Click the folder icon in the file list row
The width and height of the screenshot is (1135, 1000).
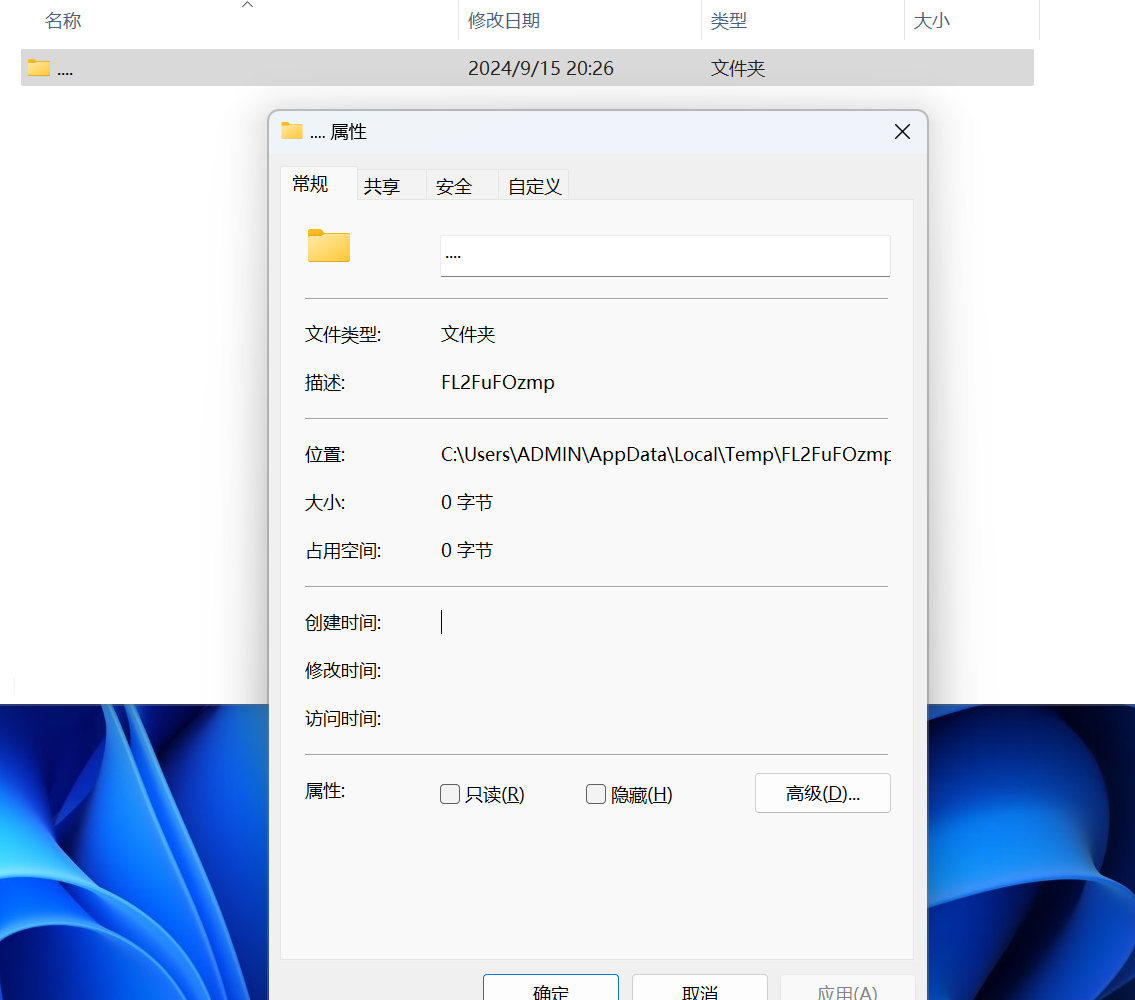pyautogui.click(x=39, y=68)
